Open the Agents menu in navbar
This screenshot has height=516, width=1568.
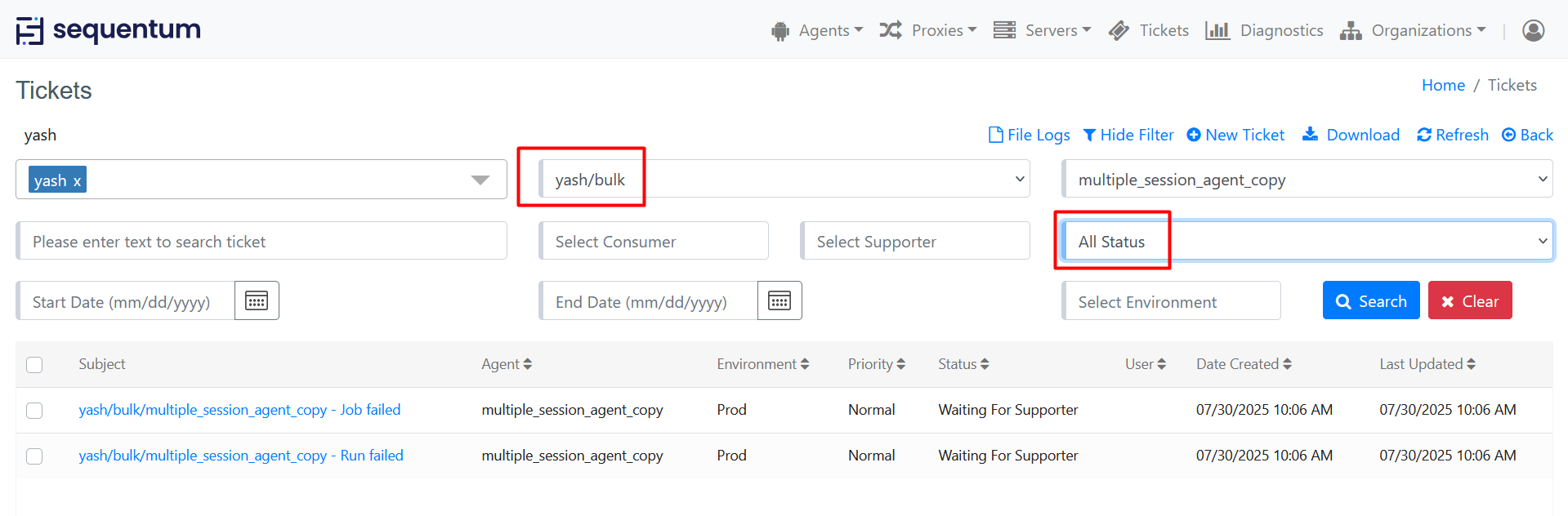pos(817,31)
